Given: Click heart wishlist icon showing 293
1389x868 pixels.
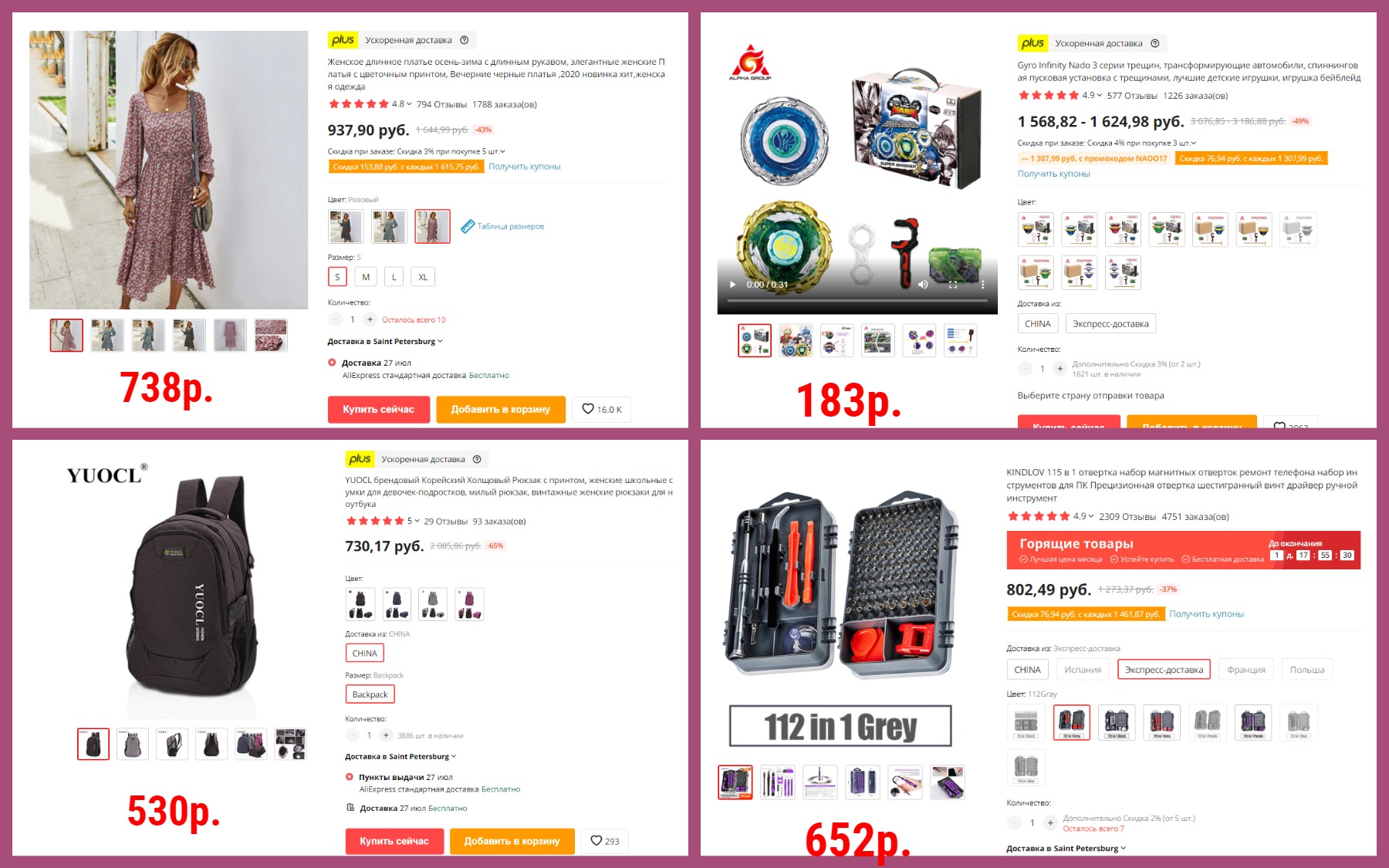Looking at the screenshot, I should [605, 841].
